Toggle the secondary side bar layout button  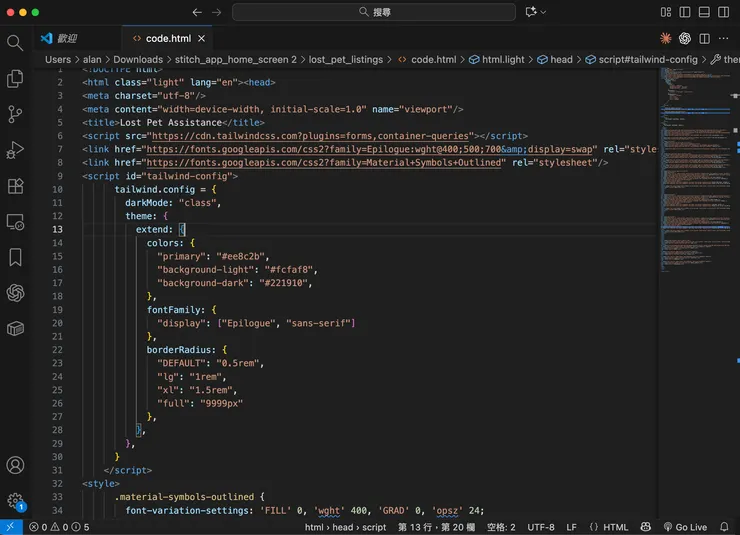tap(724, 12)
